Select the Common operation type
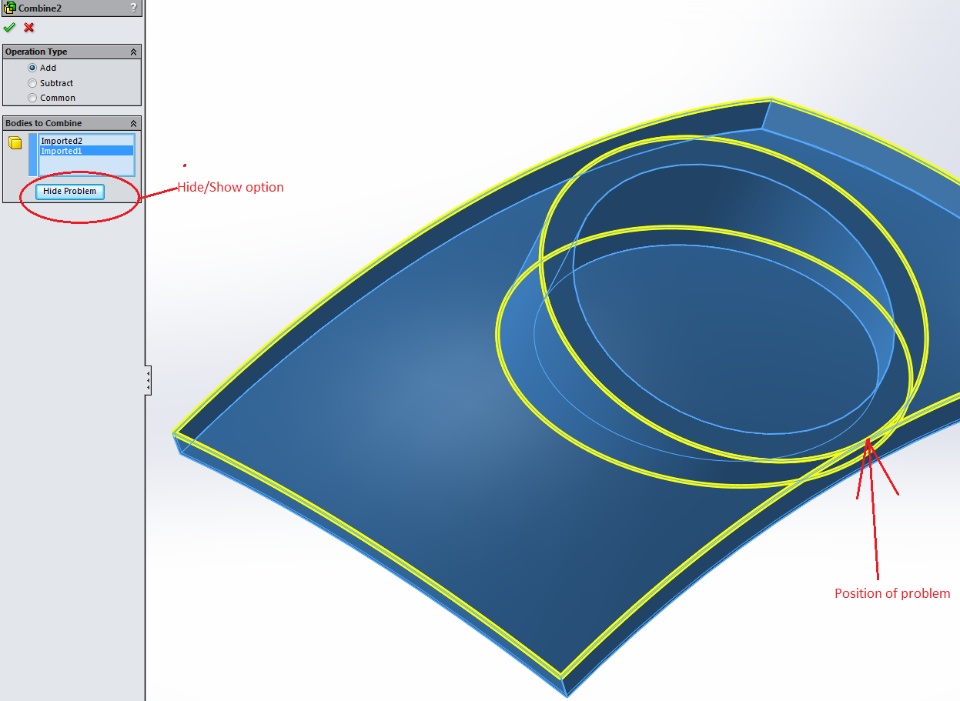Screen dimensions: 960x701 (32, 98)
